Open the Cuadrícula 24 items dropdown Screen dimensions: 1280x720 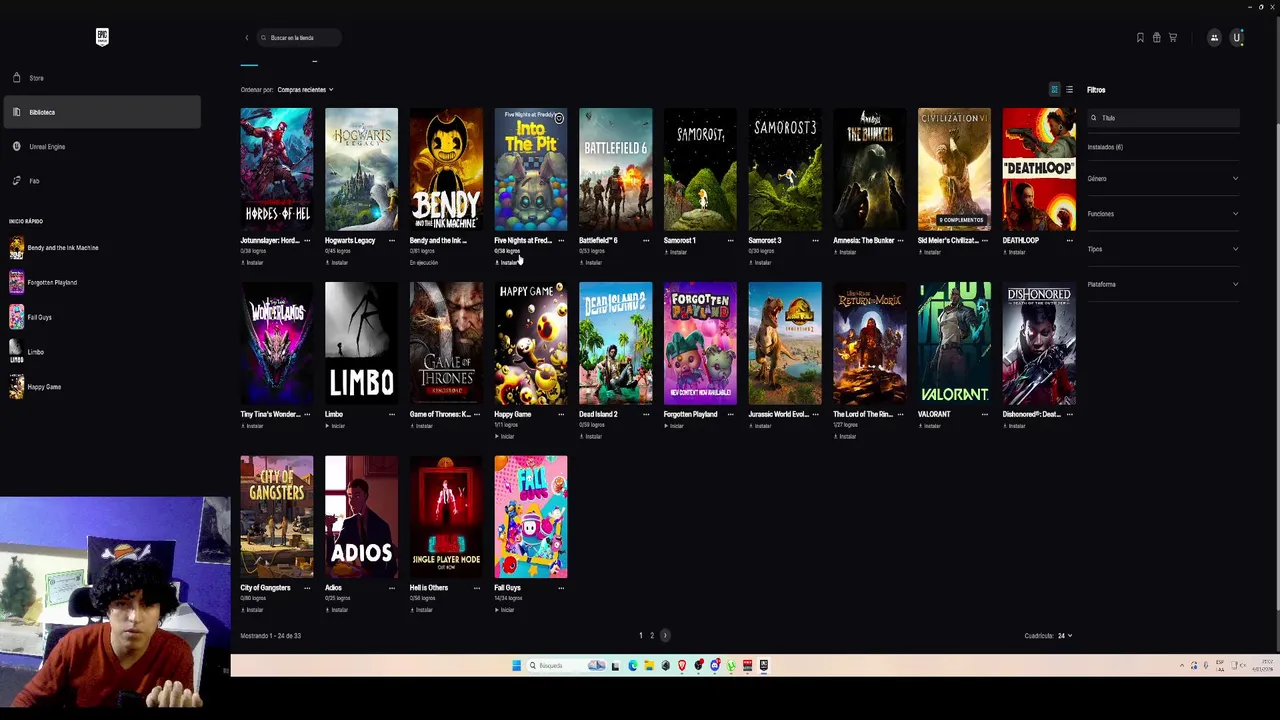(1066, 636)
